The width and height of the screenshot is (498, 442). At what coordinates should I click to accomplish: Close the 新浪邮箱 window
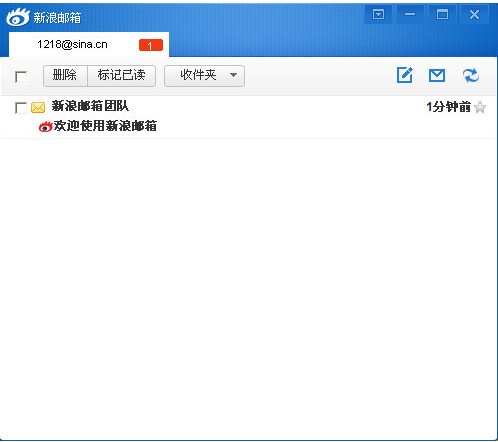[x=474, y=14]
